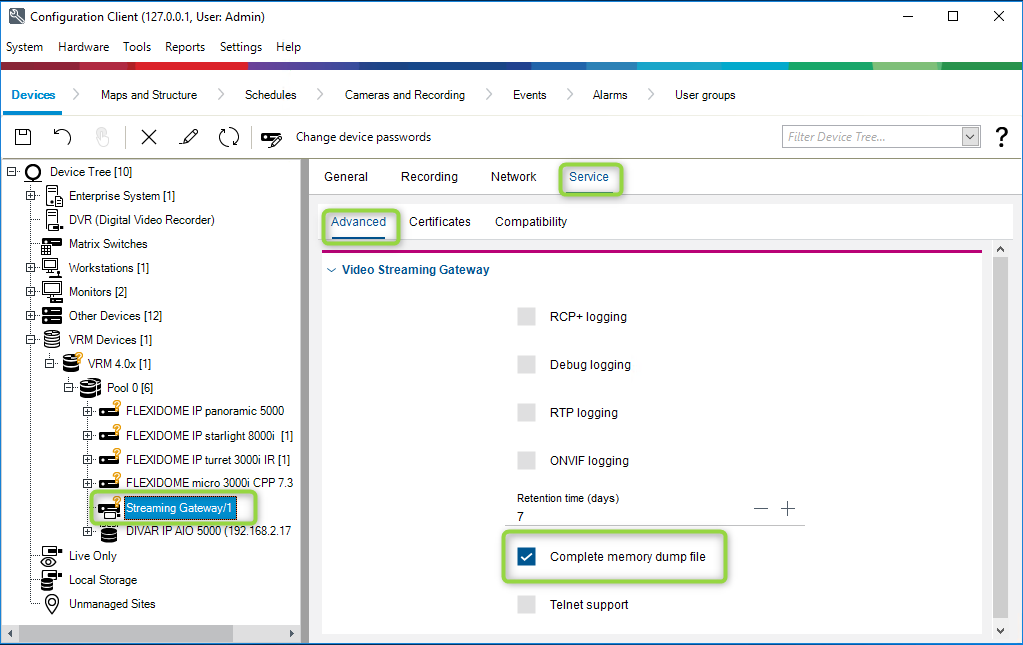This screenshot has height=645, width=1023.
Task: Open the Hardware menu
Action: [83, 47]
